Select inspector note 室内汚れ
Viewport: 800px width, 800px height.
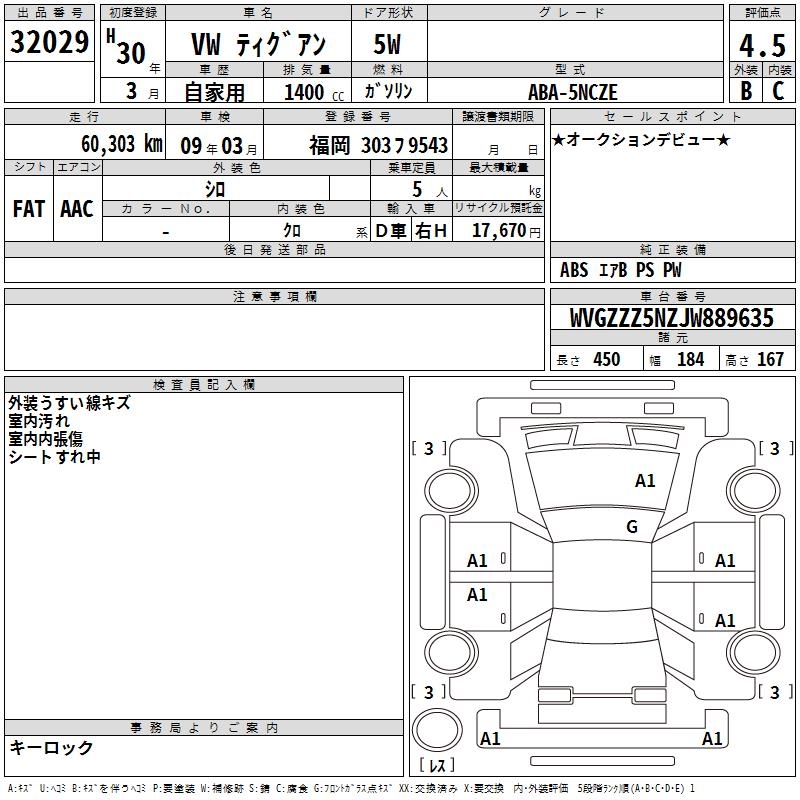point(39,421)
